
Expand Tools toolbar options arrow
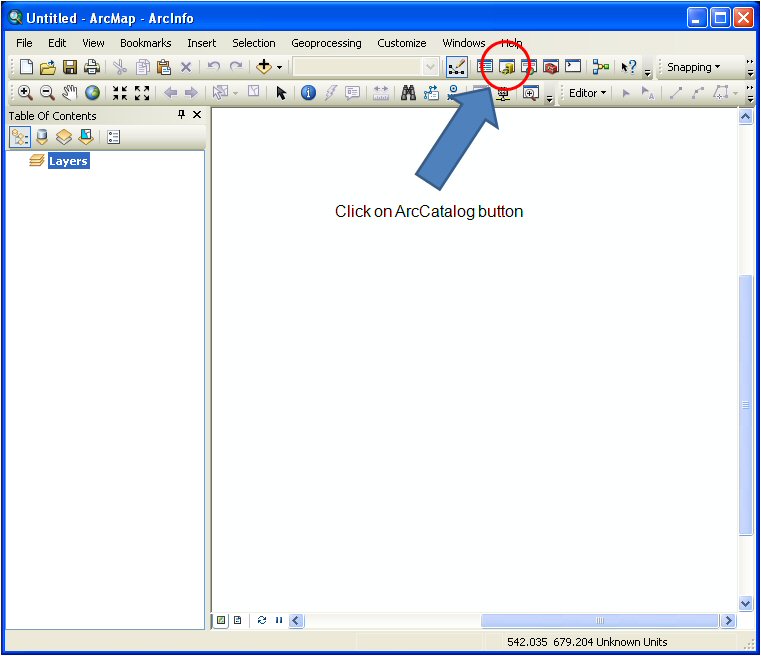coord(549,98)
